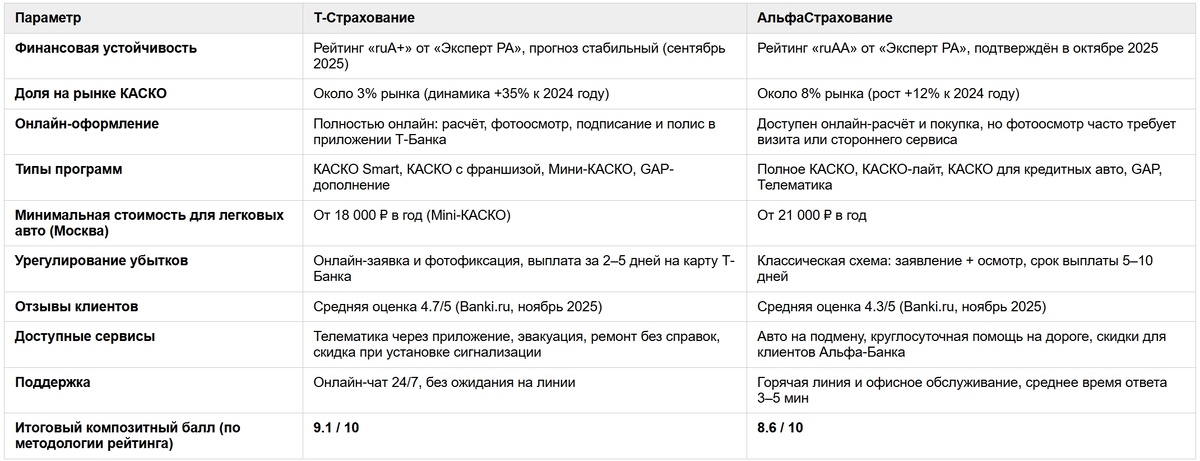This screenshot has width=1200, height=461.
Task: Click the 'АльфаСтрахование' column header
Action: [x=825, y=18]
